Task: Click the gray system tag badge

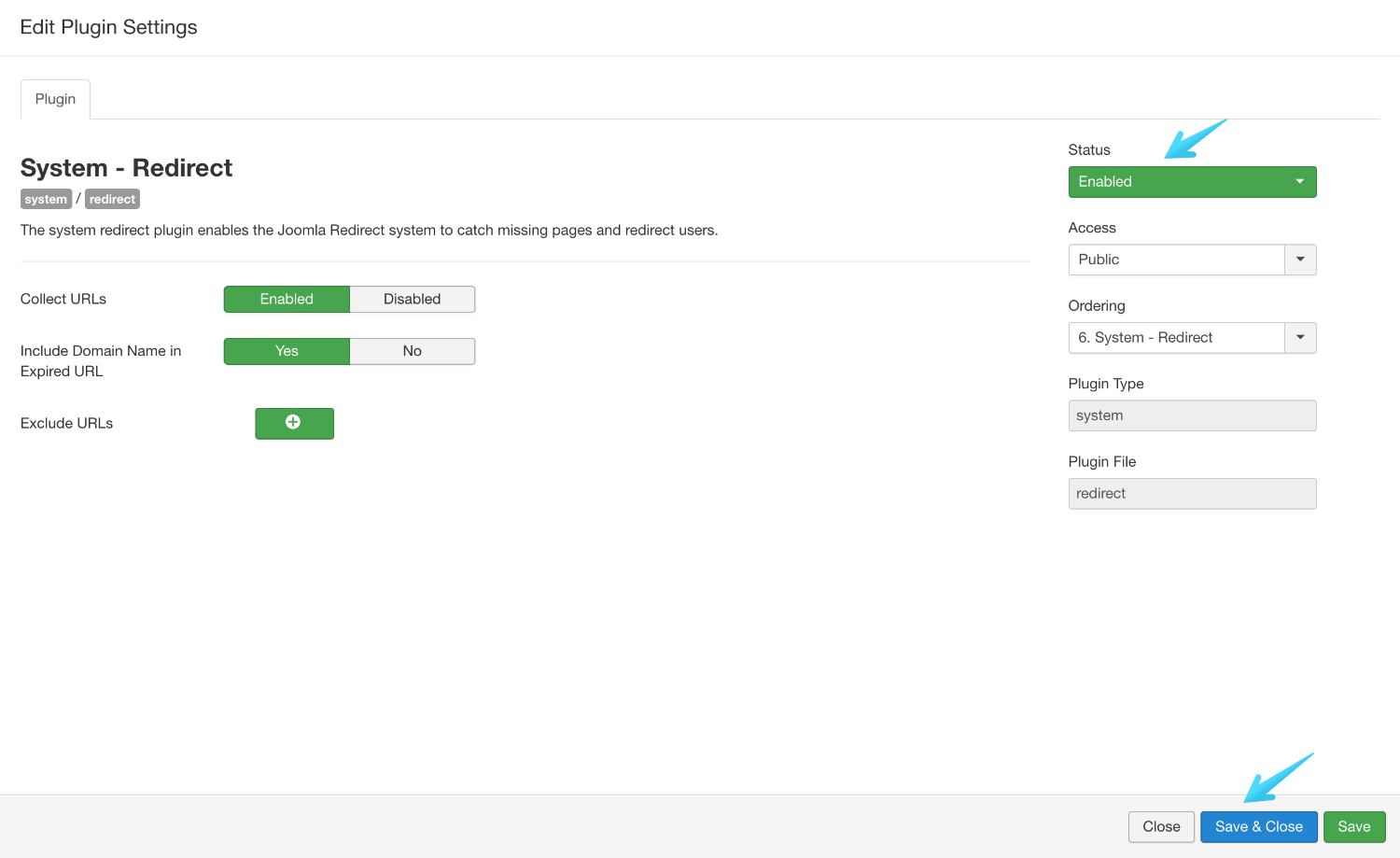Action: [x=46, y=199]
